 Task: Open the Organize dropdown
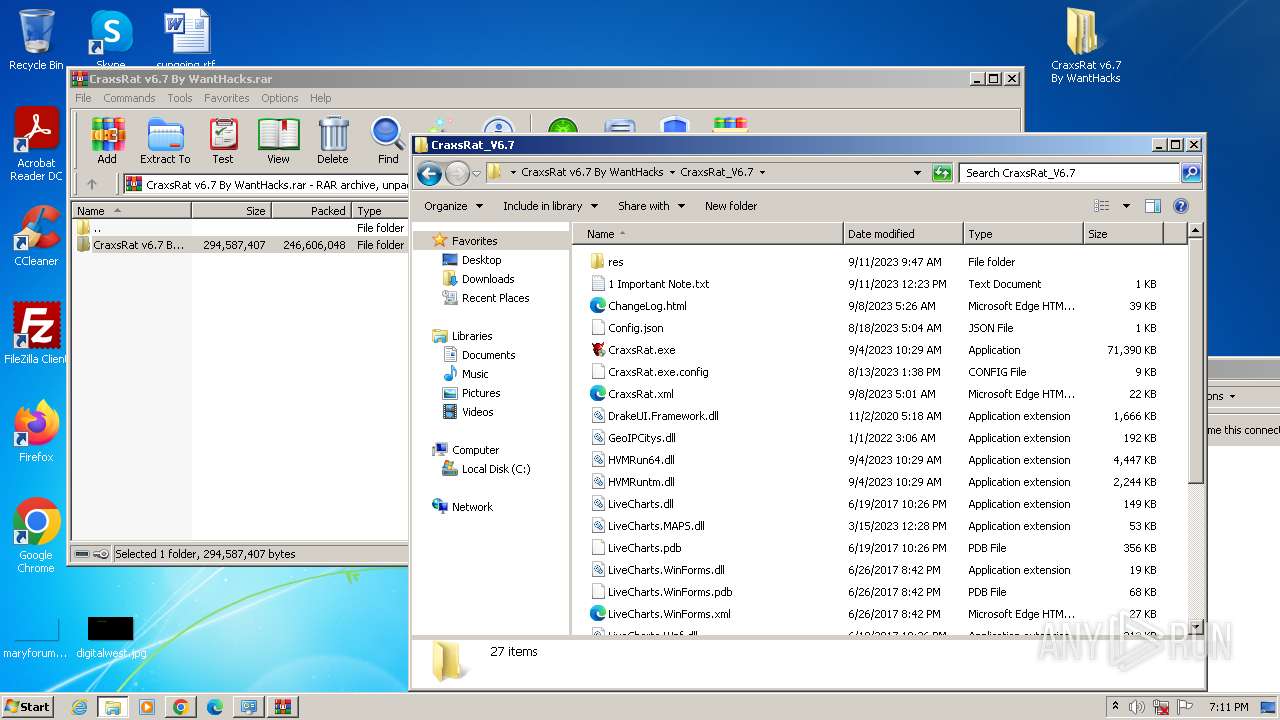pos(453,206)
